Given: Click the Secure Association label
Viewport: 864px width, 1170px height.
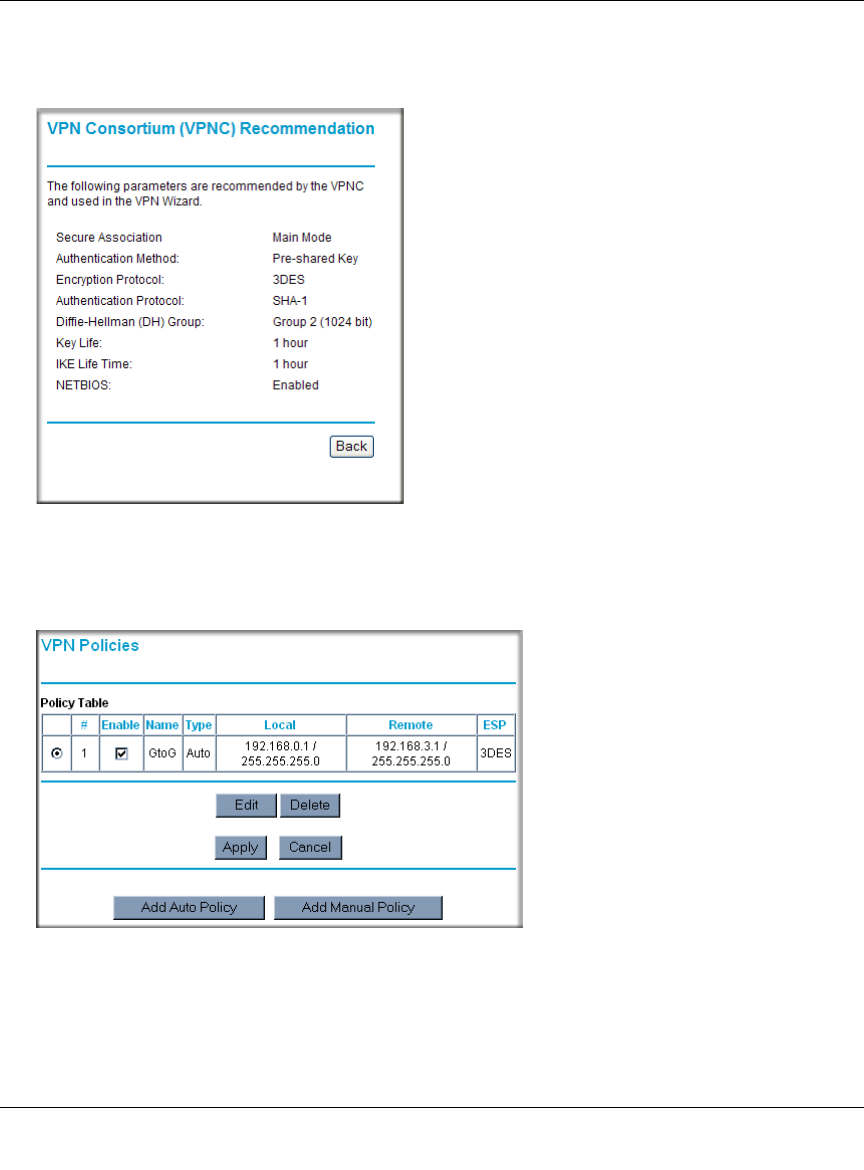Looking at the screenshot, I should (109, 237).
